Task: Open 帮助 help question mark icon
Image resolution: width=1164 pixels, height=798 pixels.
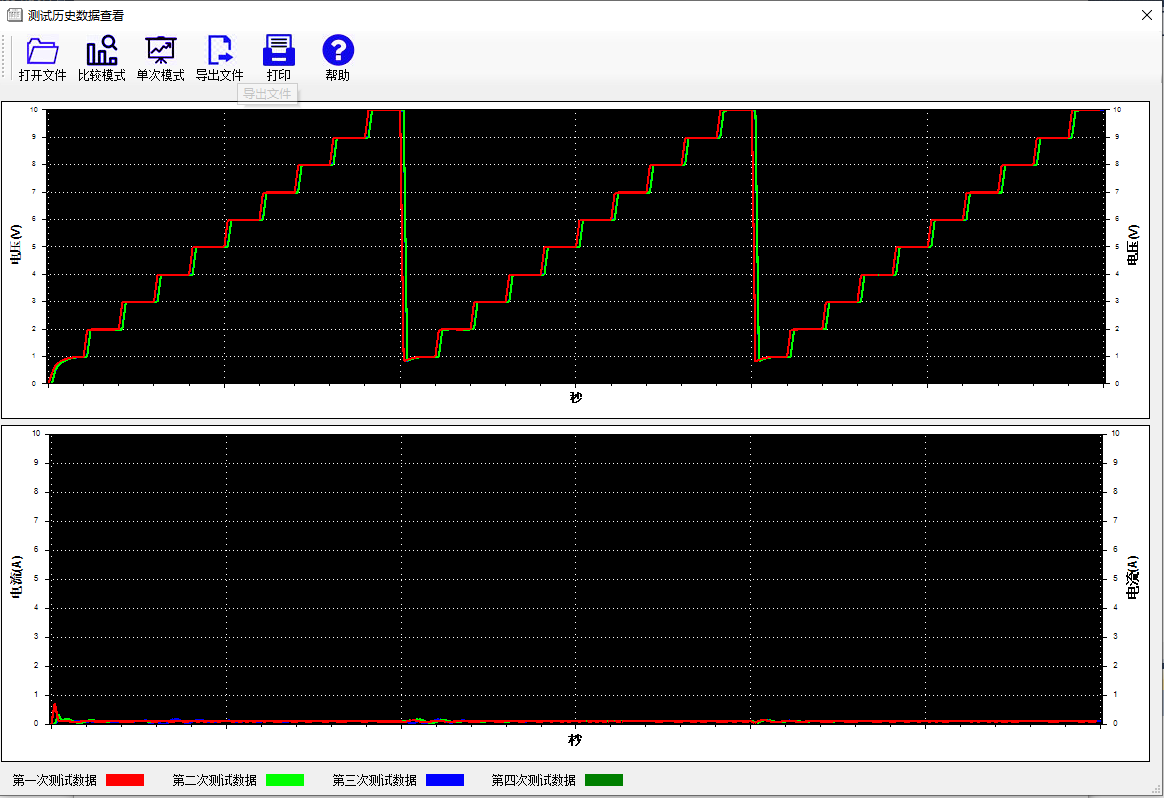Action: (x=338, y=51)
